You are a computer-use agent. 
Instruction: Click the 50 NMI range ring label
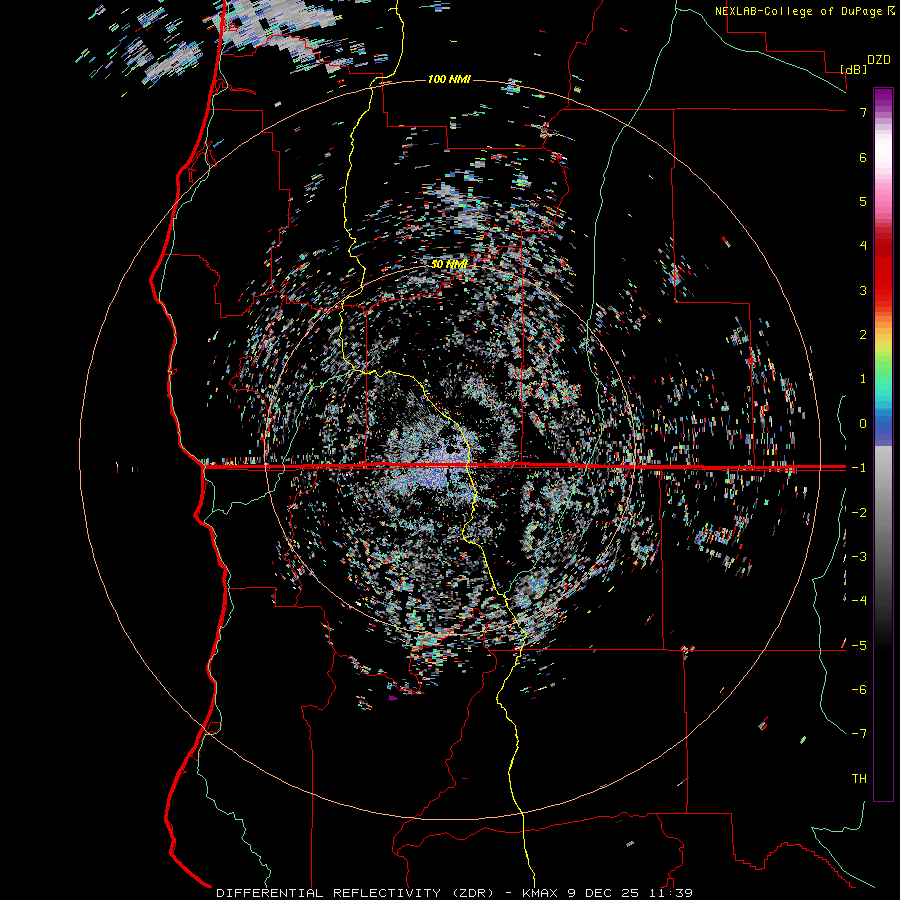tap(449, 264)
